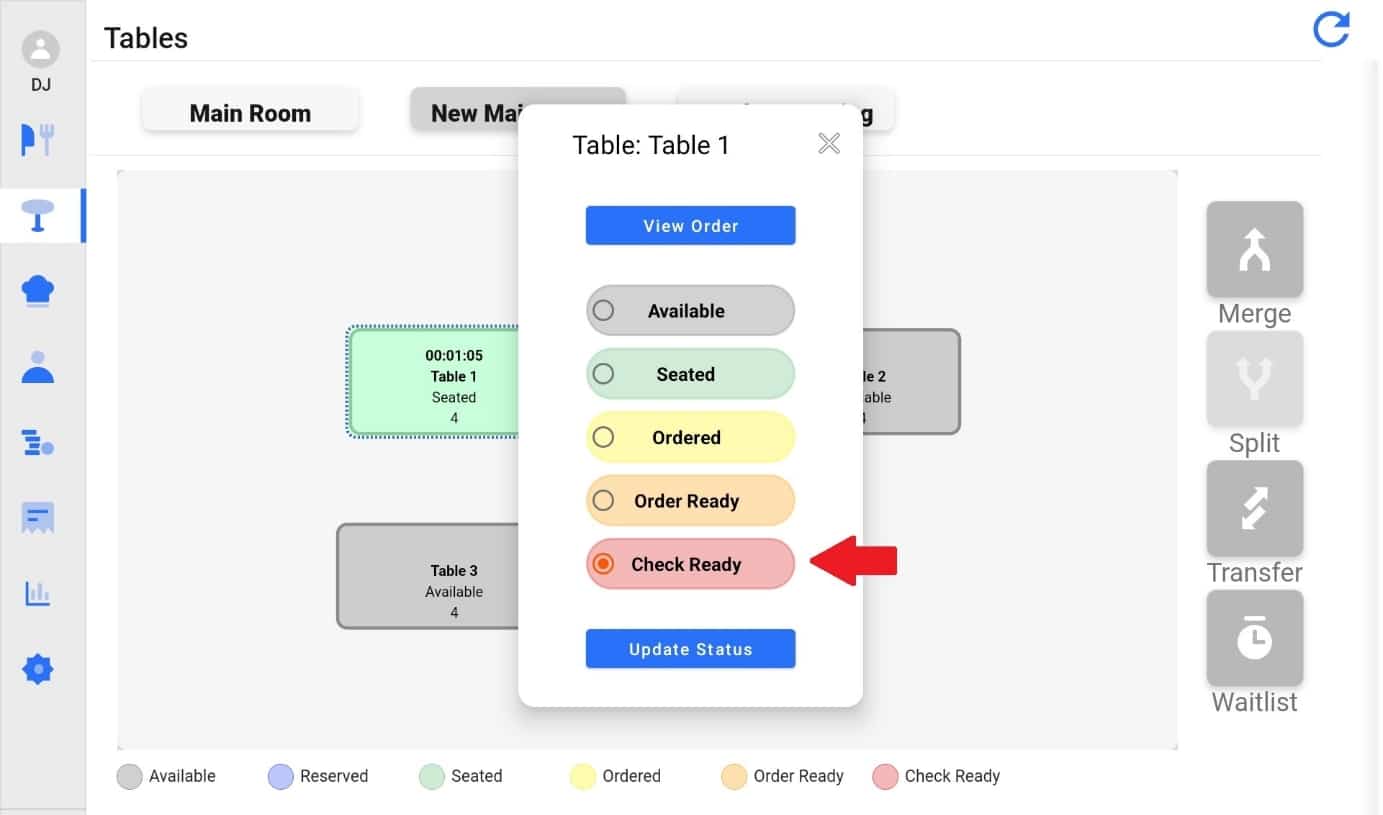Click the DJ user avatar
The image size is (1383, 815).
40,49
